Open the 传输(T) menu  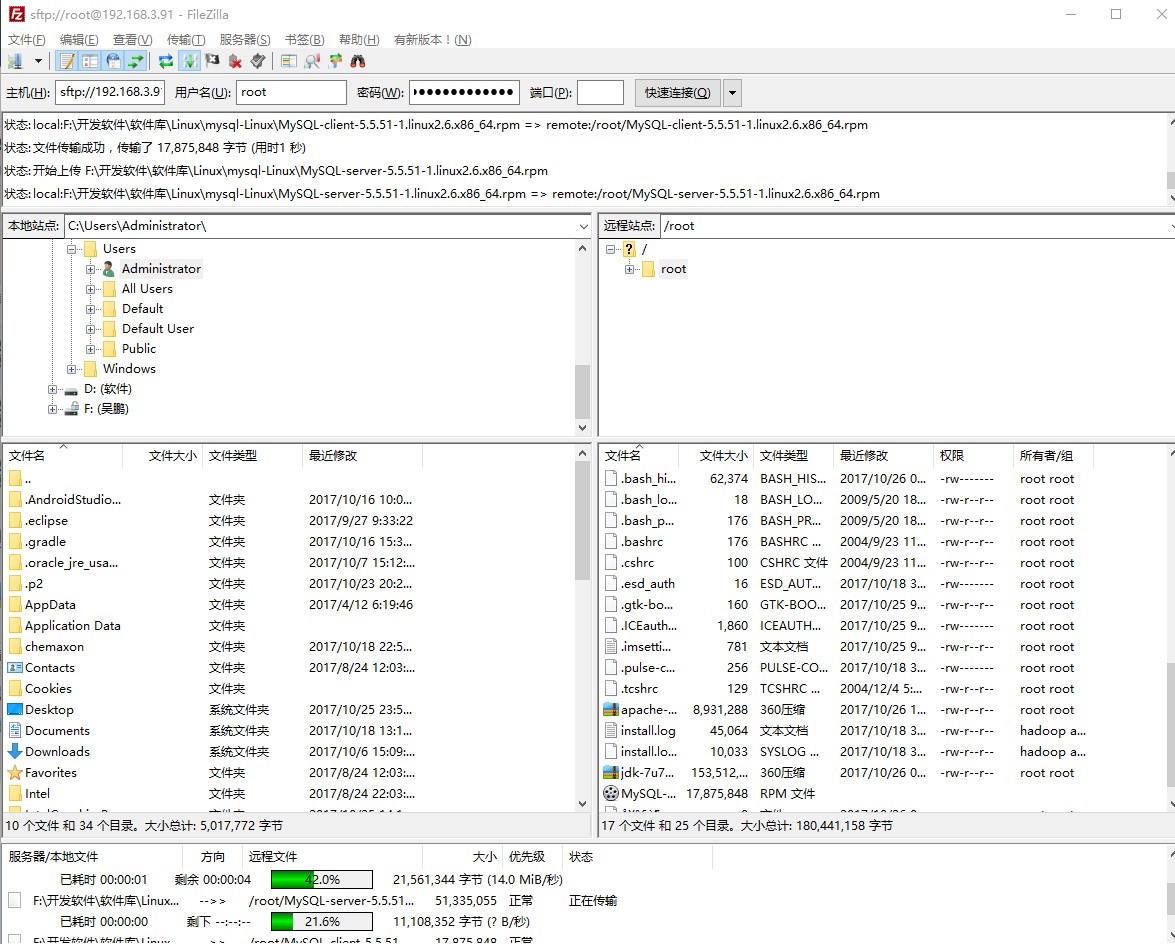tap(186, 40)
